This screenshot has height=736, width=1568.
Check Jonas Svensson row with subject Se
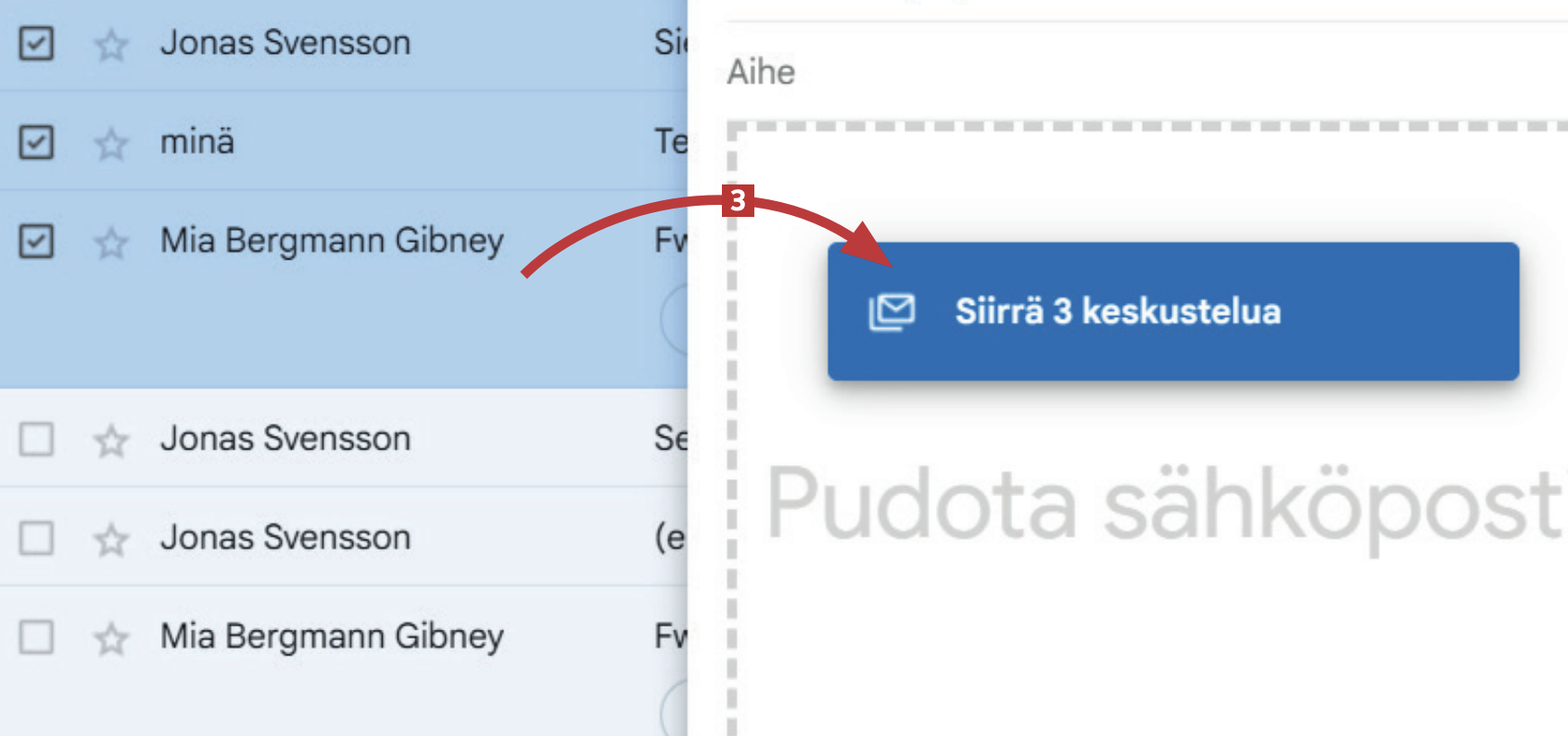pyautogui.click(x=36, y=438)
